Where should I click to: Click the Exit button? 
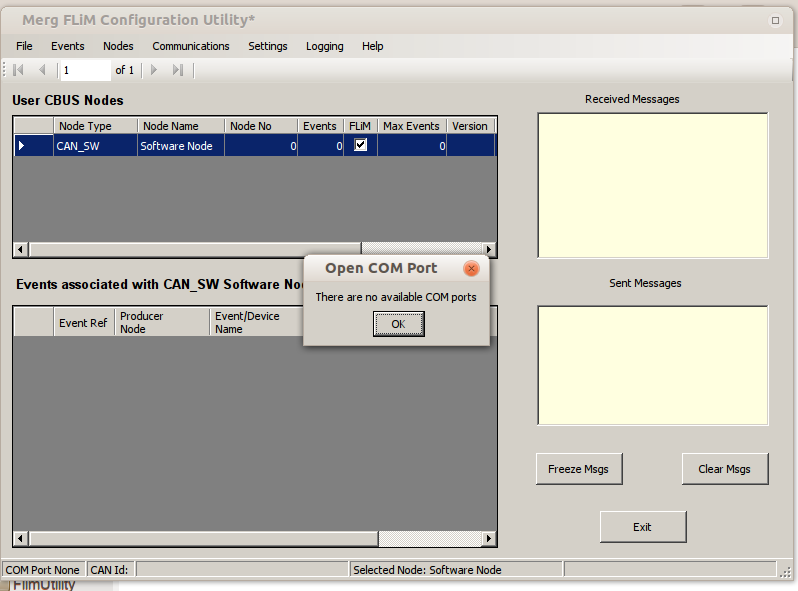pyautogui.click(x=643, y=527)
